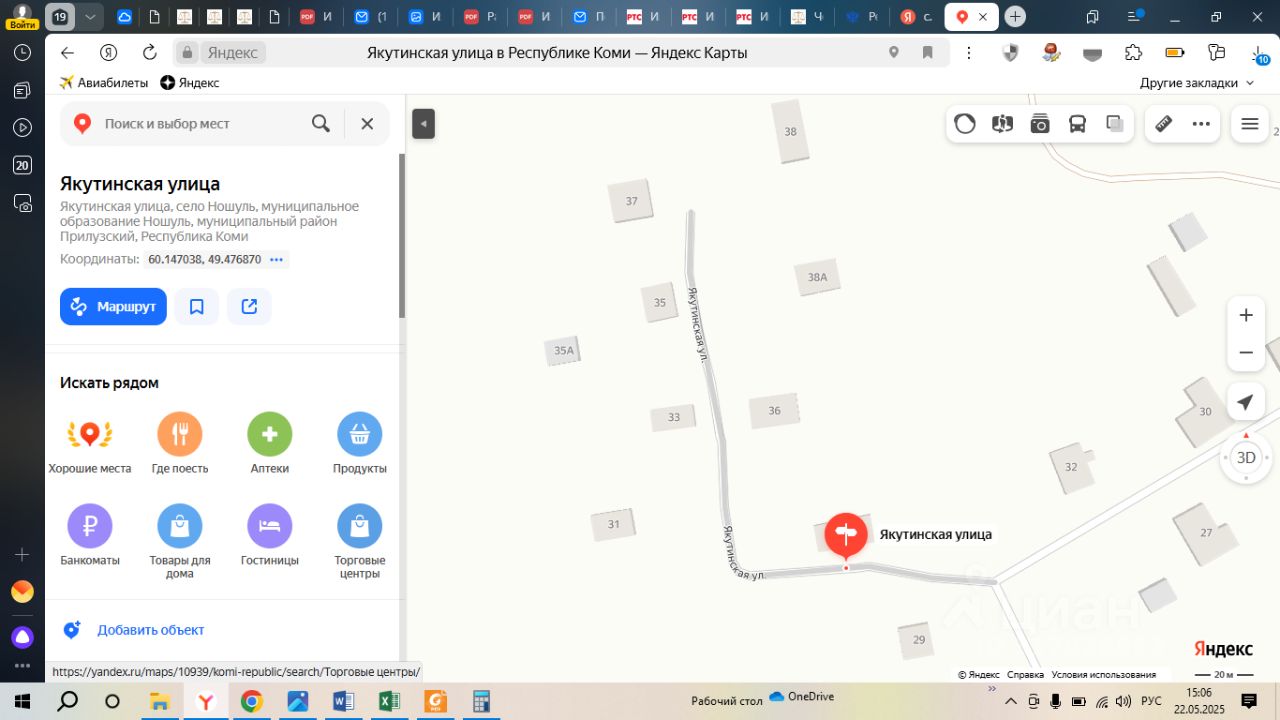Viewport: 1280px width, 720px height.
Task: Find nearby Гостиницы
Action: click(x=270, y=535)
